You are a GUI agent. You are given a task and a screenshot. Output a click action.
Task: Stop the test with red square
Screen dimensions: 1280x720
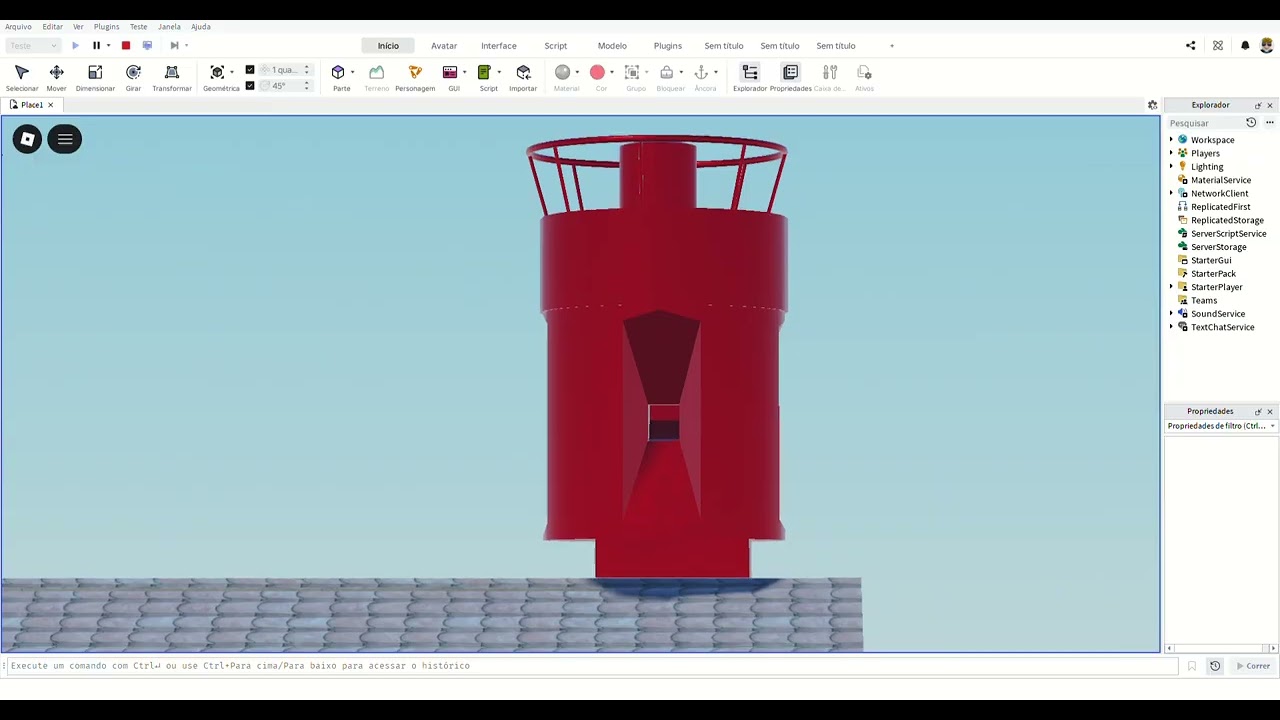click(x=126, y=45)
